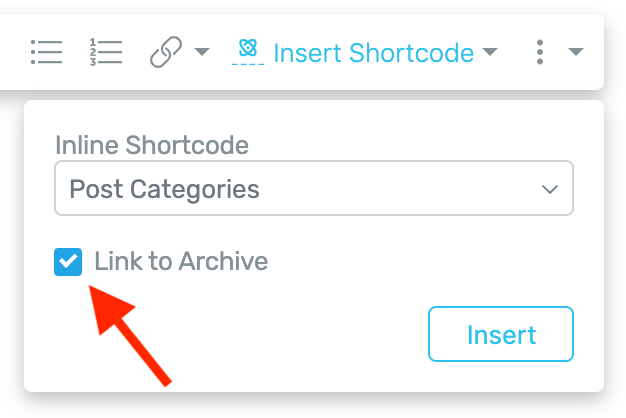This screenshot has height=418, width=626.
Task: Select the Post Categories text in the dropdown
Action: point(164,189)
